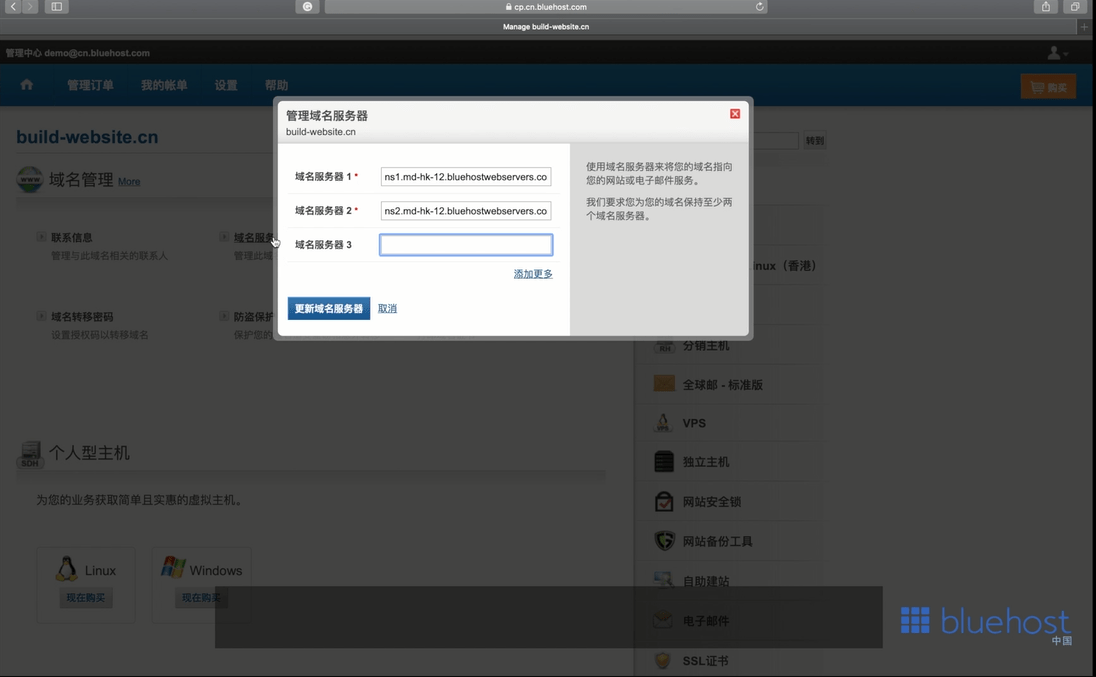Click the new tab plus button
1096x677 pixels.
1084,27
